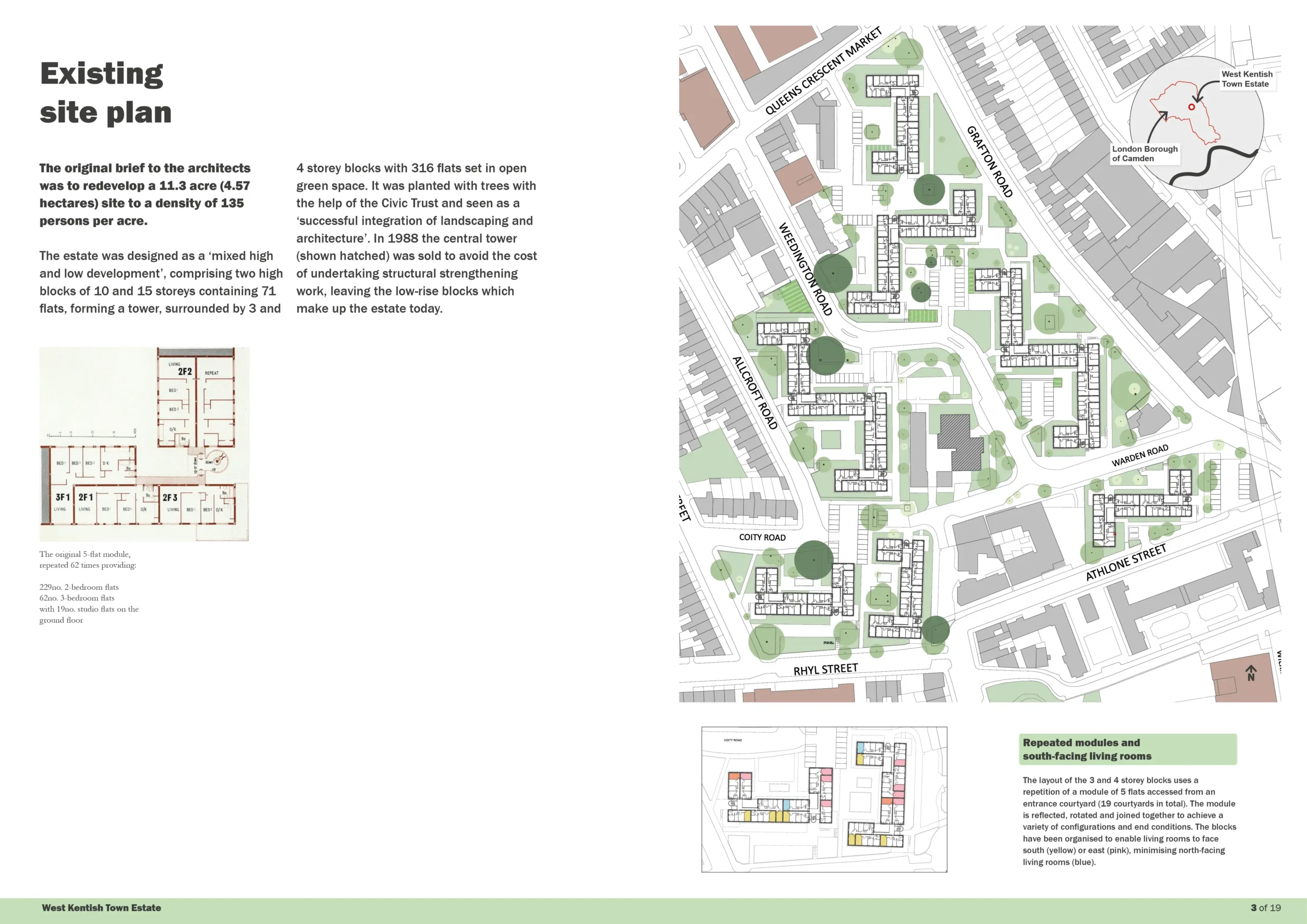Screen dimensions: 1307x924
Task: Click the original 5-flat module floor plan image
Action: pos(144,444)
